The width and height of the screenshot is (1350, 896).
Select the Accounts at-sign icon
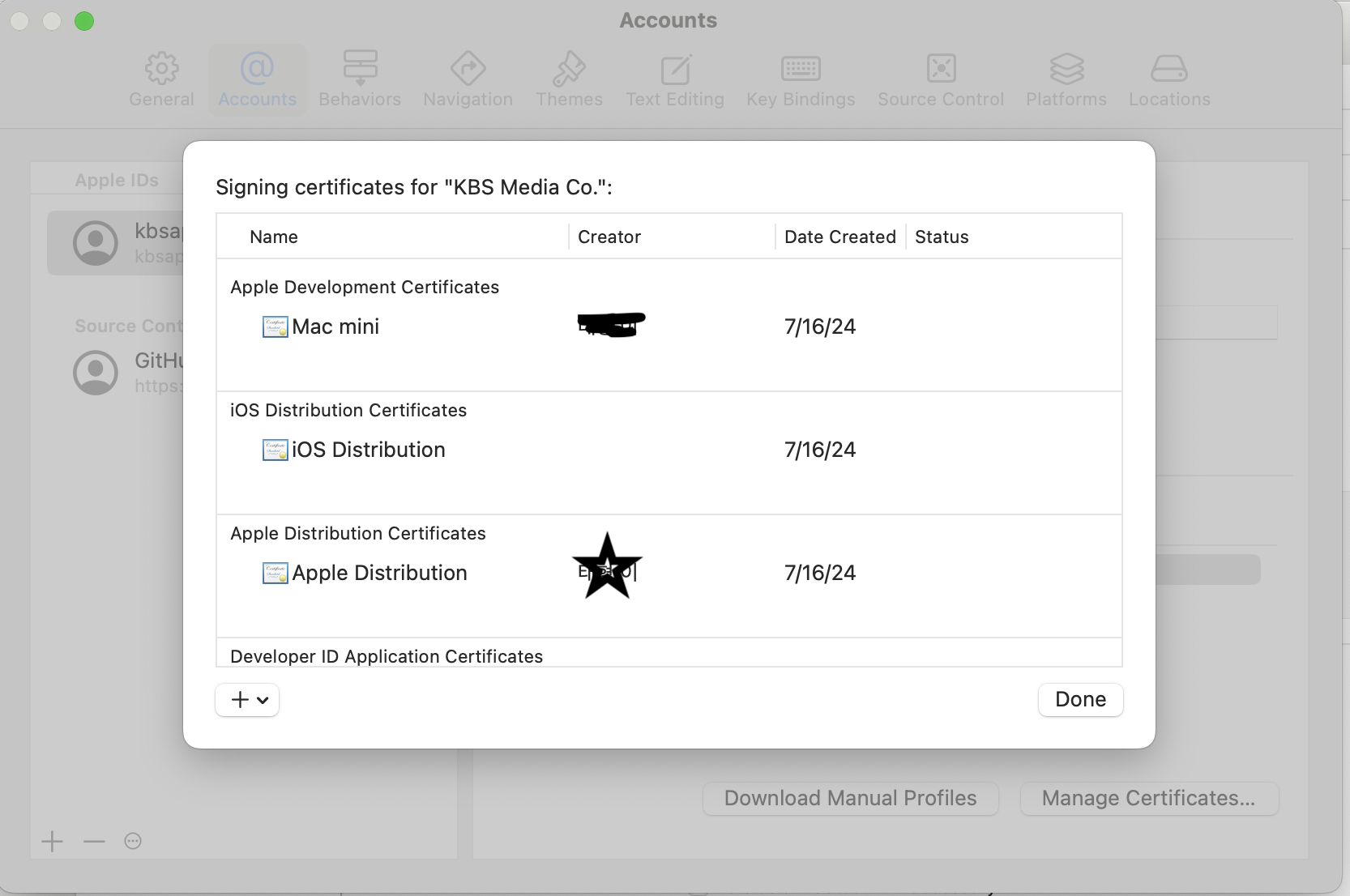point(257,69)
